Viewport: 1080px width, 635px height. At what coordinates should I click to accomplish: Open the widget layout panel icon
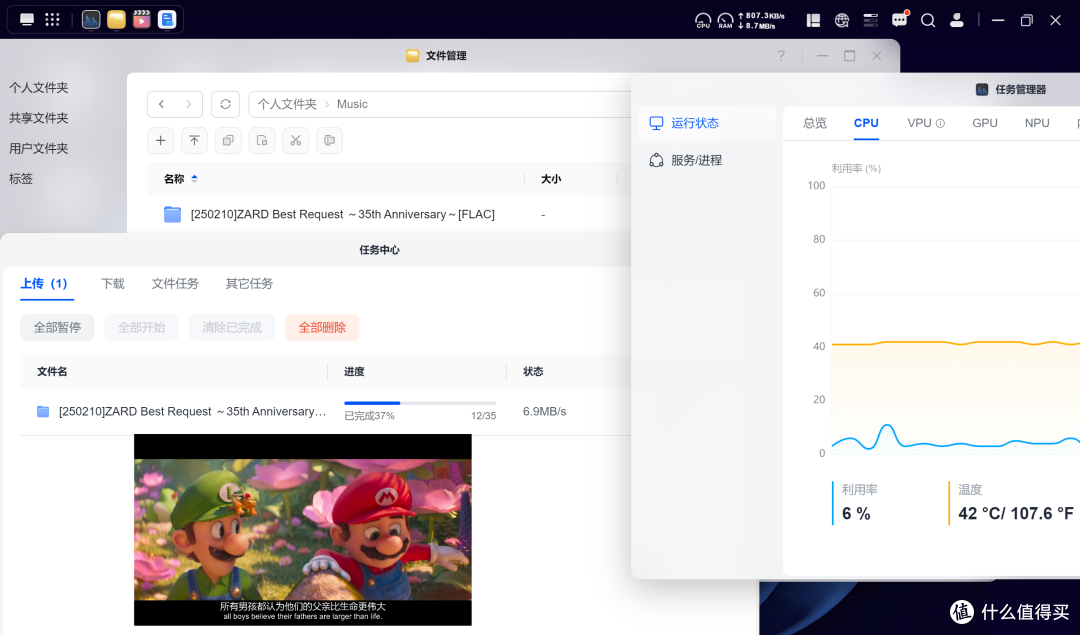(x=813, y=21)
